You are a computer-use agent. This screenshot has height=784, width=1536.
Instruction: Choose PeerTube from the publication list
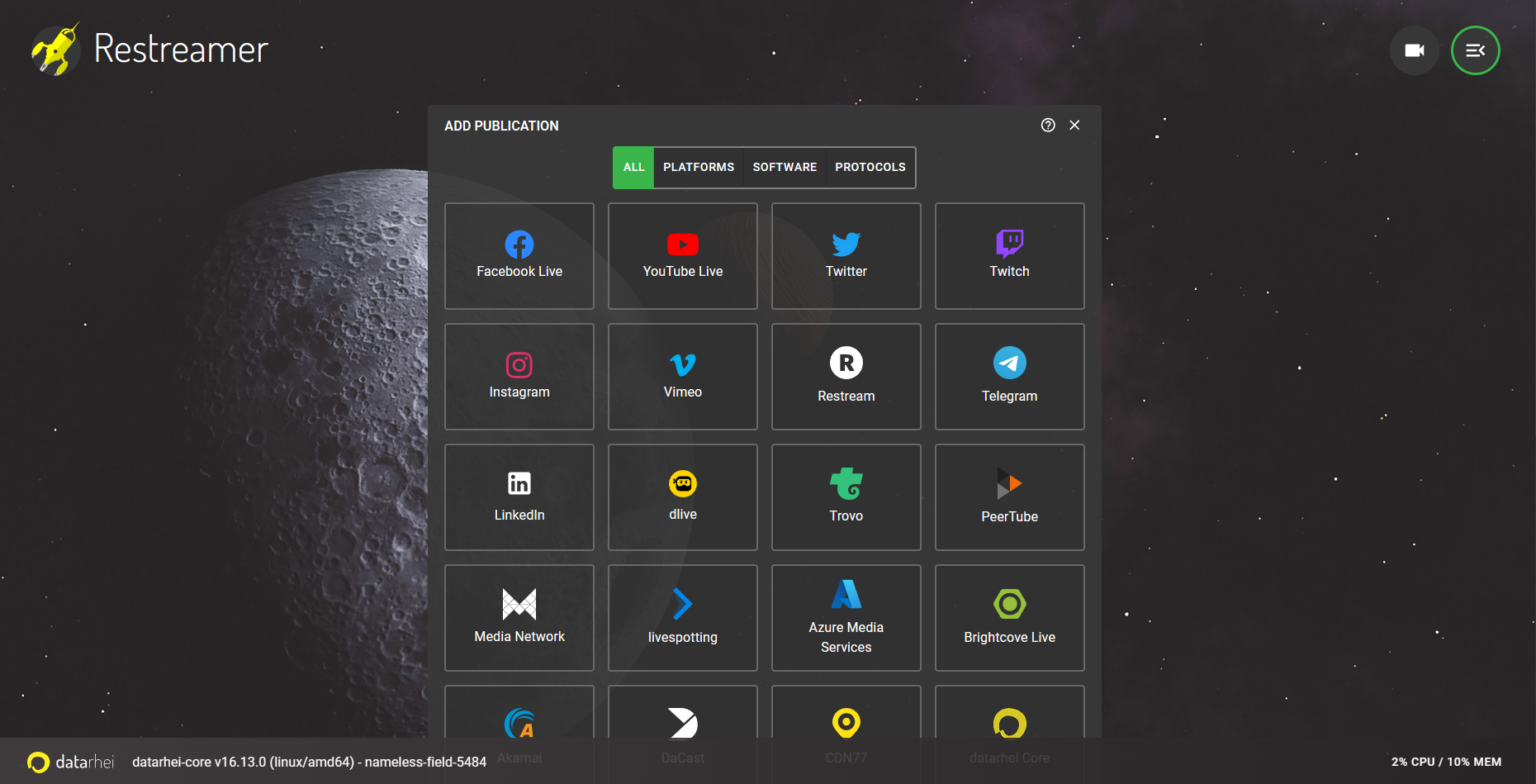click(x=1009, y=497)
